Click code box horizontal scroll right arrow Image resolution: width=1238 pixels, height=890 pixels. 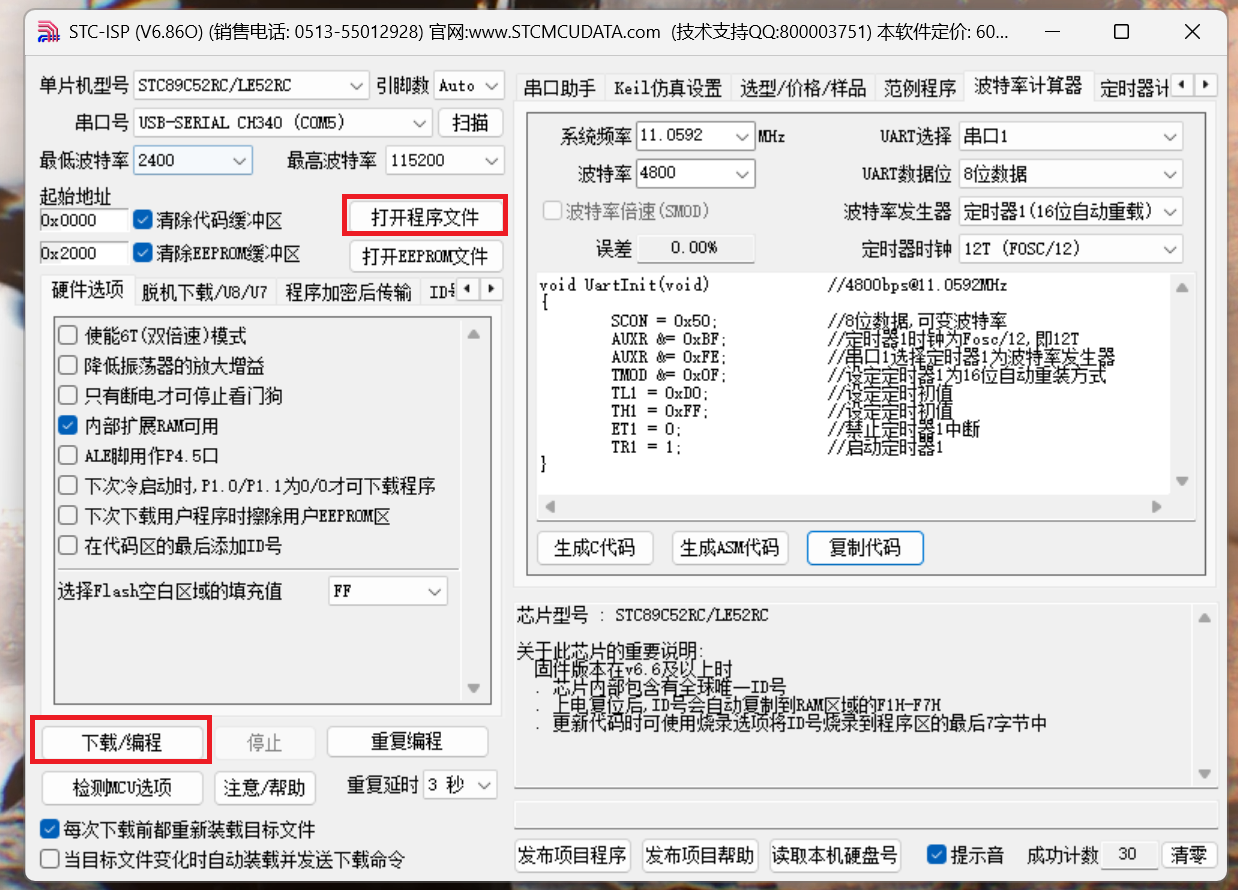click(1157, 507)
